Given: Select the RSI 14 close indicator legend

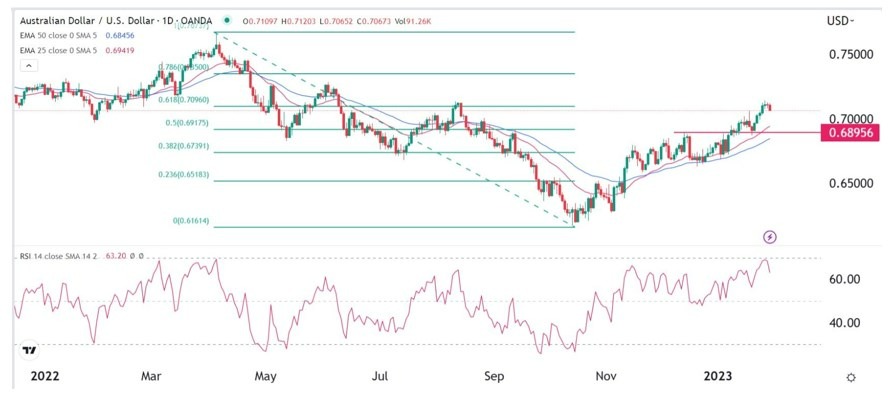Looking at the screenshot, I should (x=60, y=257).
